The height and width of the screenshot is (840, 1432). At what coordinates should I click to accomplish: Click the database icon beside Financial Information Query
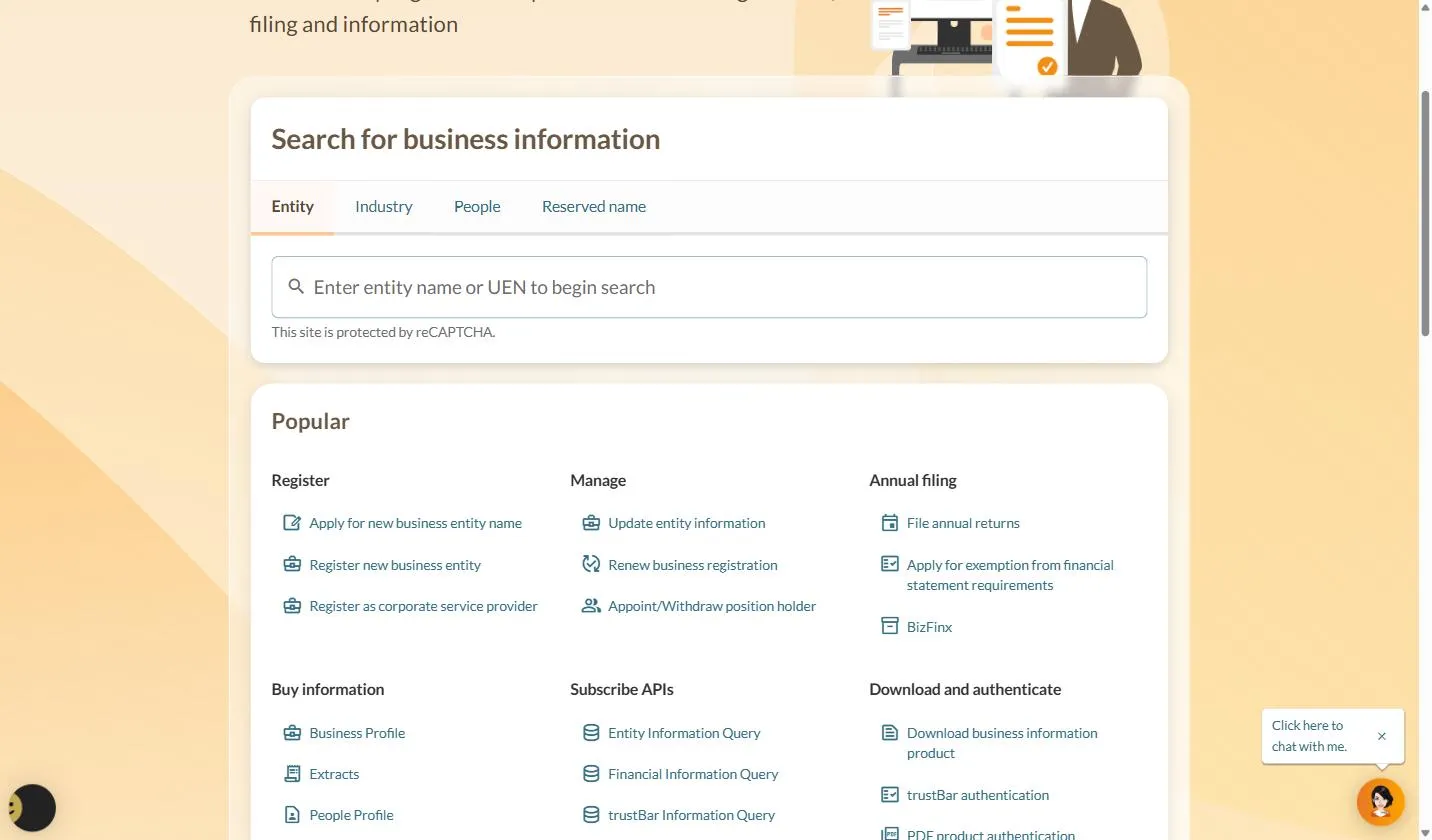pyautogui.click(x=591, y=774)
